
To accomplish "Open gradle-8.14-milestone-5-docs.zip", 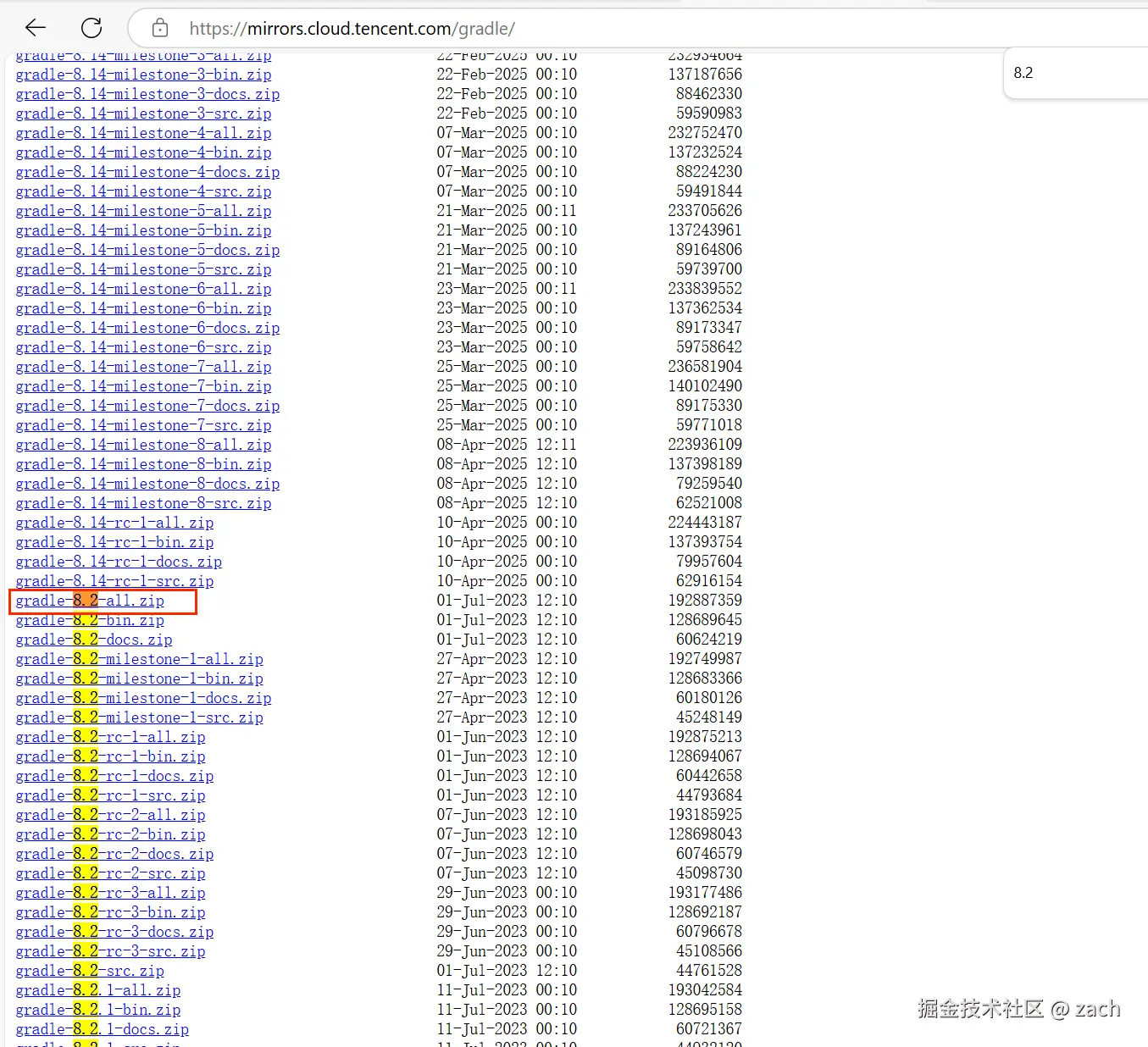I will pos(147,250).
